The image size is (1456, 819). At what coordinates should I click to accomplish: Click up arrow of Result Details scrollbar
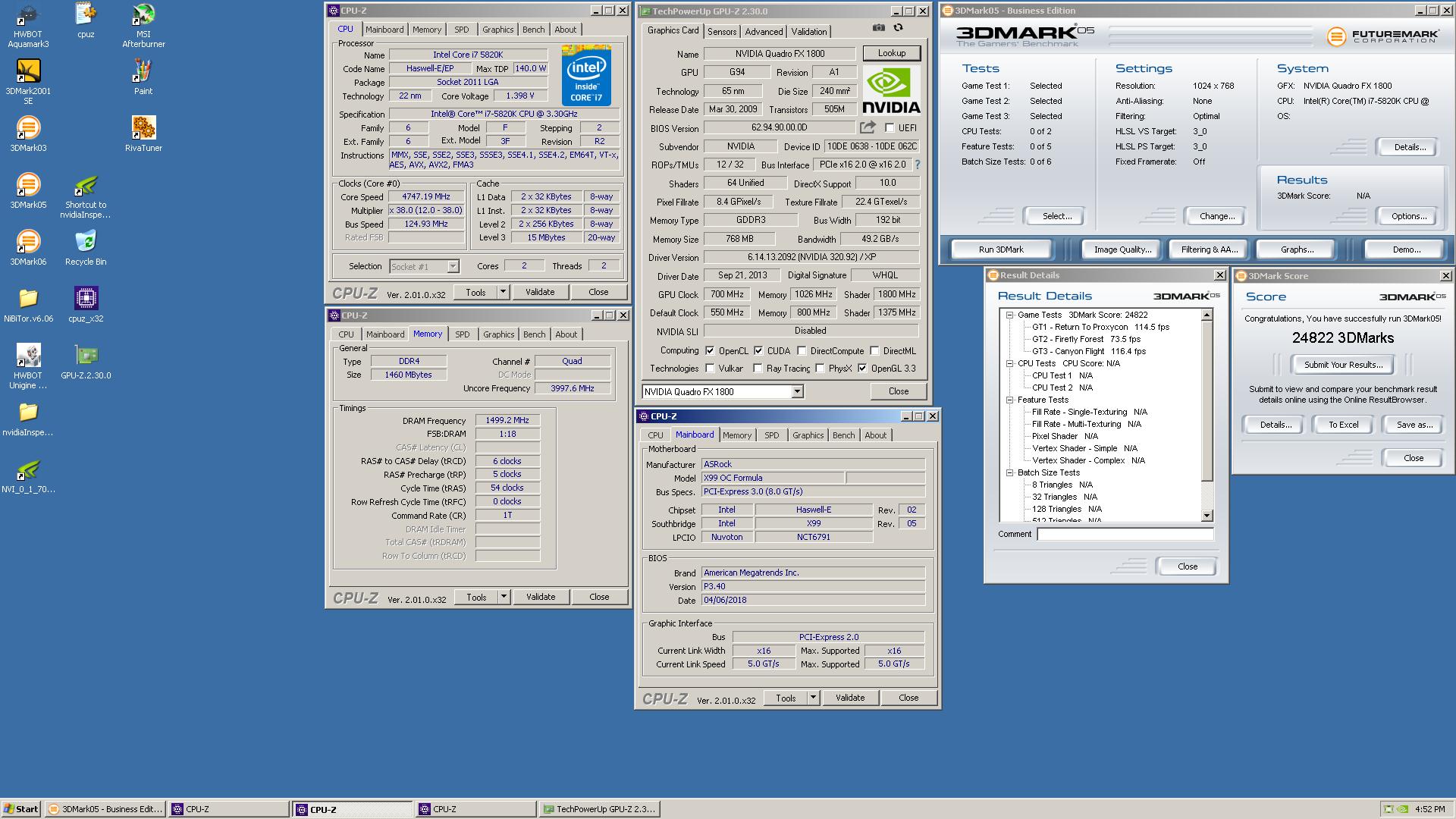[1207, 314]
